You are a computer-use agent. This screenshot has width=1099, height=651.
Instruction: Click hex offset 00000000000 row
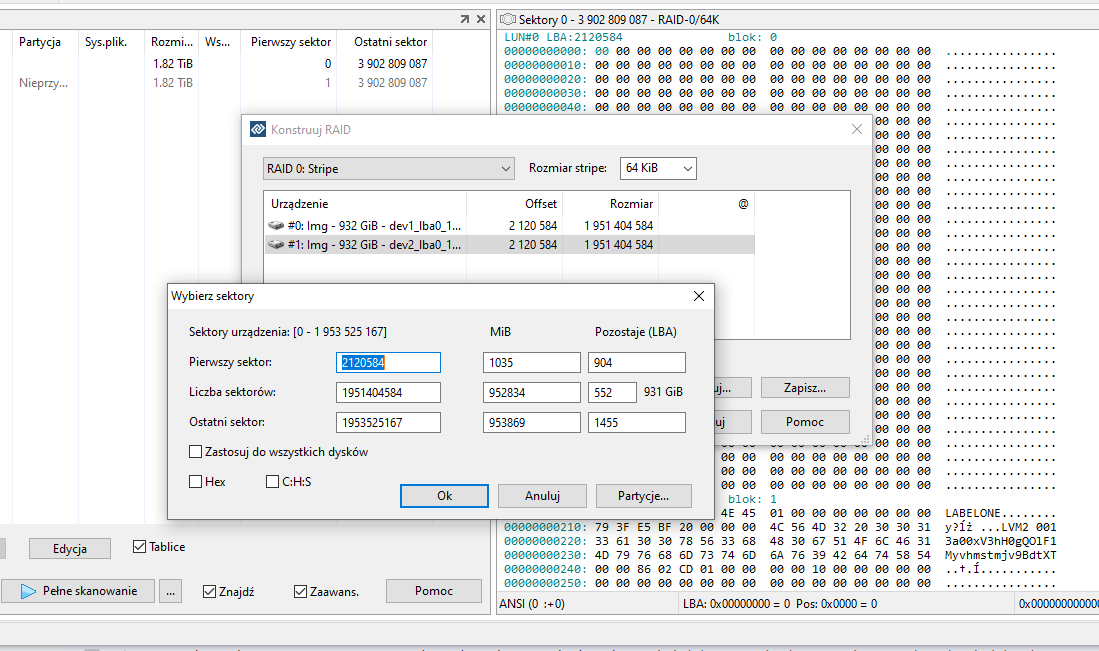tap(780, 51)
